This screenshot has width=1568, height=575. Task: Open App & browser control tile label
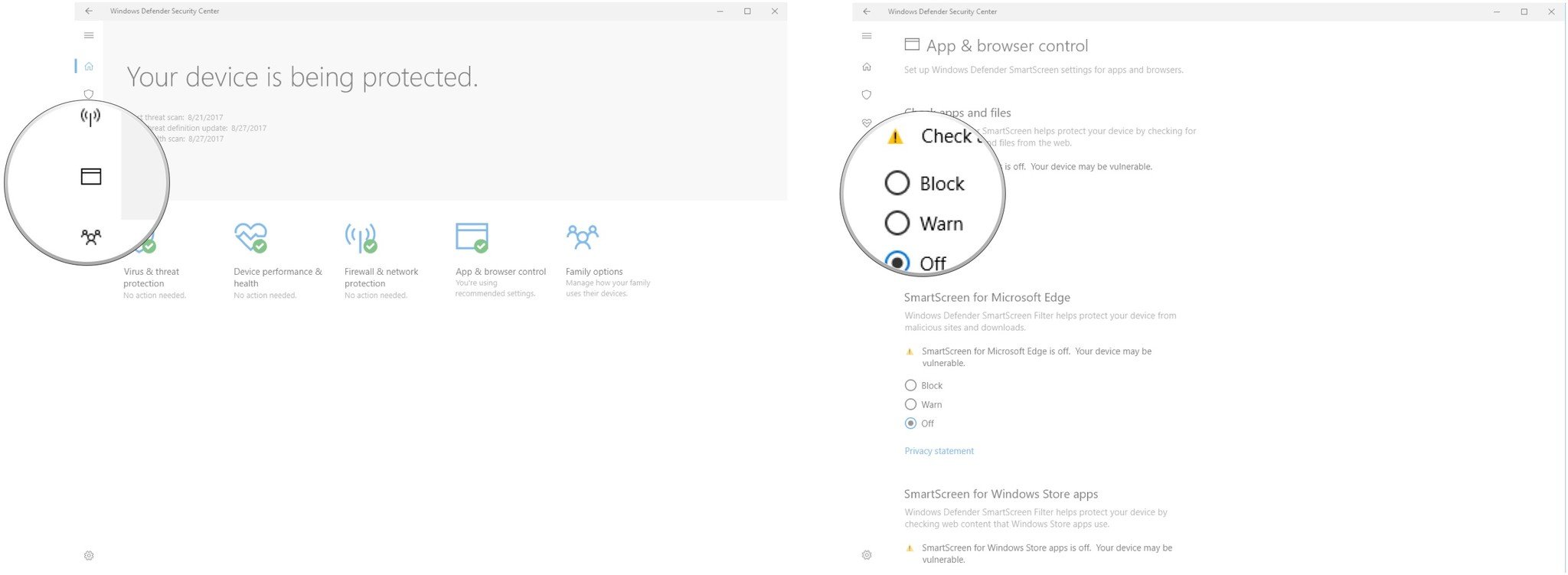pos(501,272)
